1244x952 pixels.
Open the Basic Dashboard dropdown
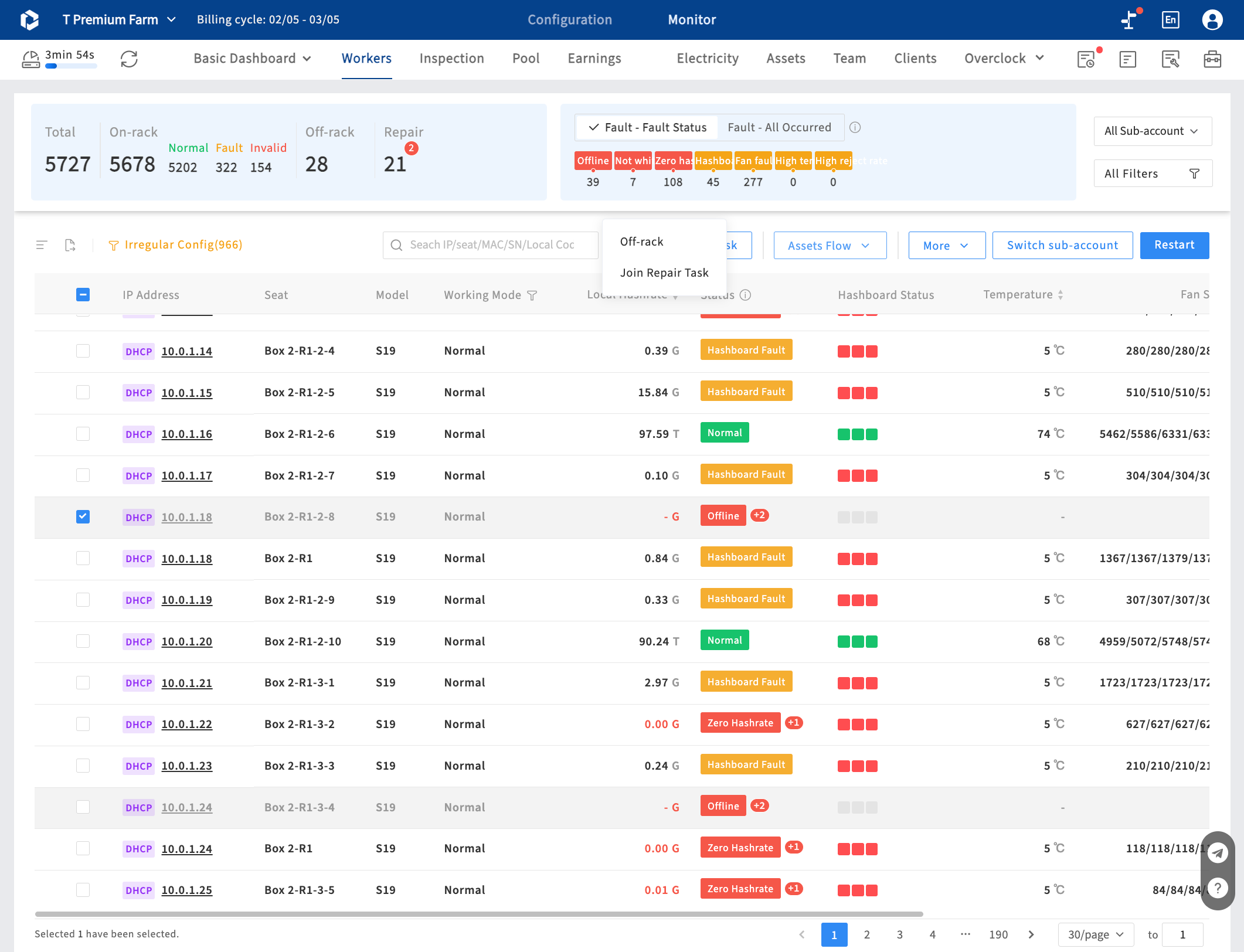(252, 59)
